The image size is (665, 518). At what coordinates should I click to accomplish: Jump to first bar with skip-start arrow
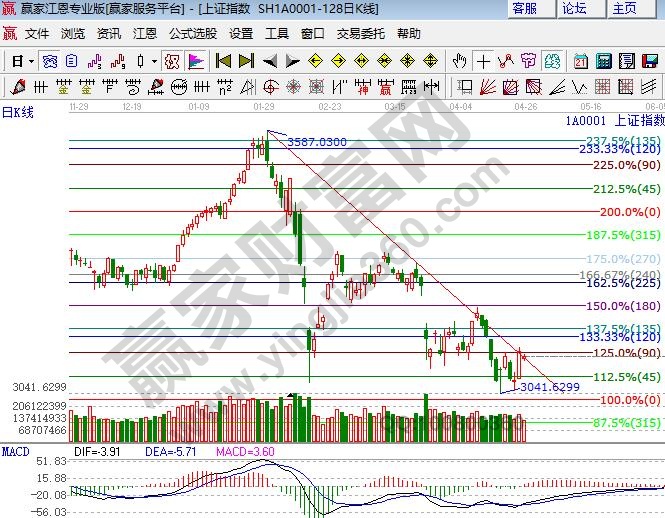tap(224, 61)
